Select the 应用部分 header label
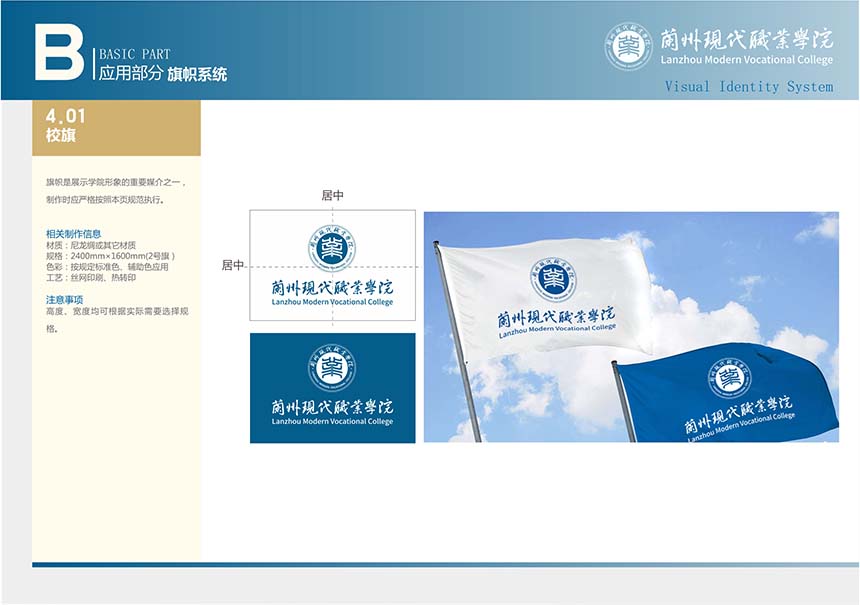The image size is (860, 605). (129, 74)
